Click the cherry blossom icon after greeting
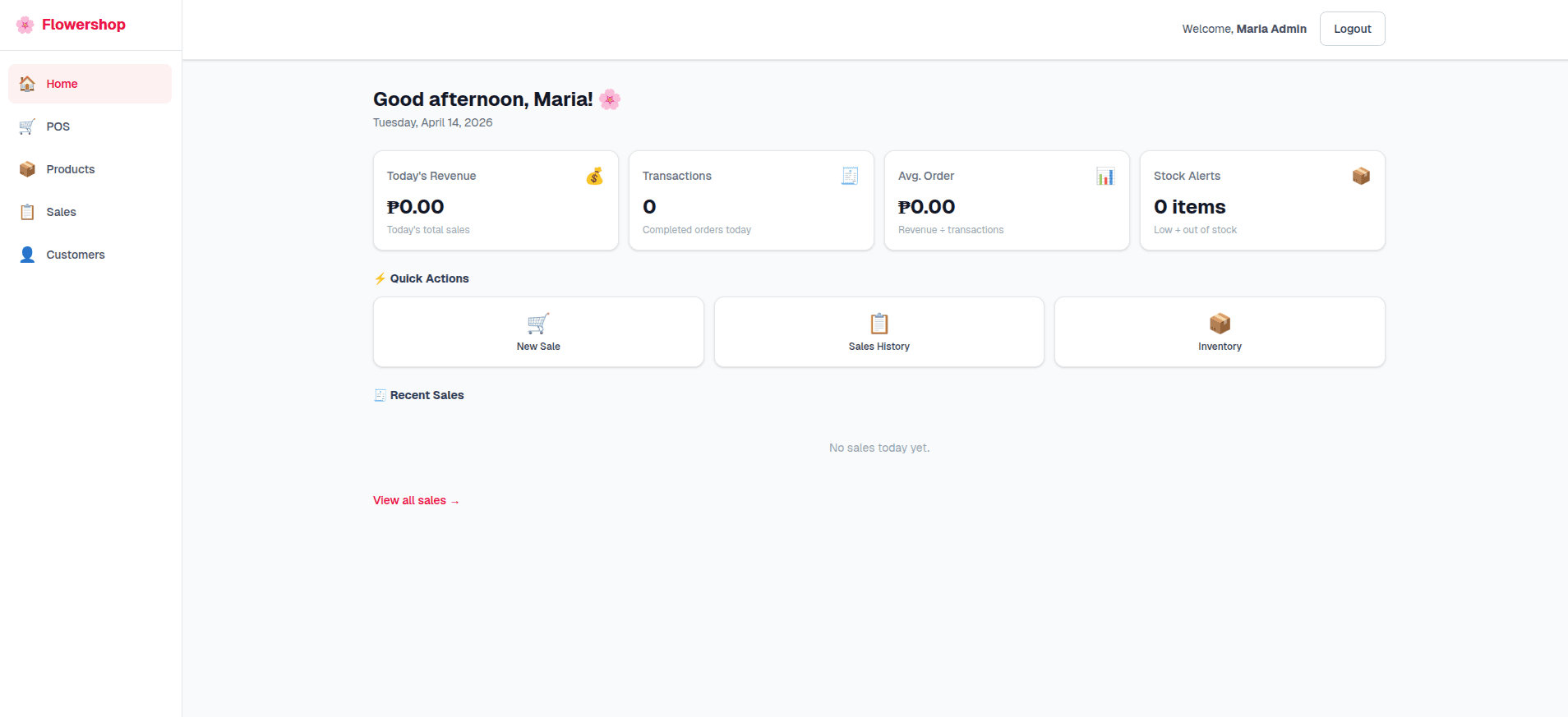The width and height of the screenshot is (1568, 717). click(x=610, y=99)
